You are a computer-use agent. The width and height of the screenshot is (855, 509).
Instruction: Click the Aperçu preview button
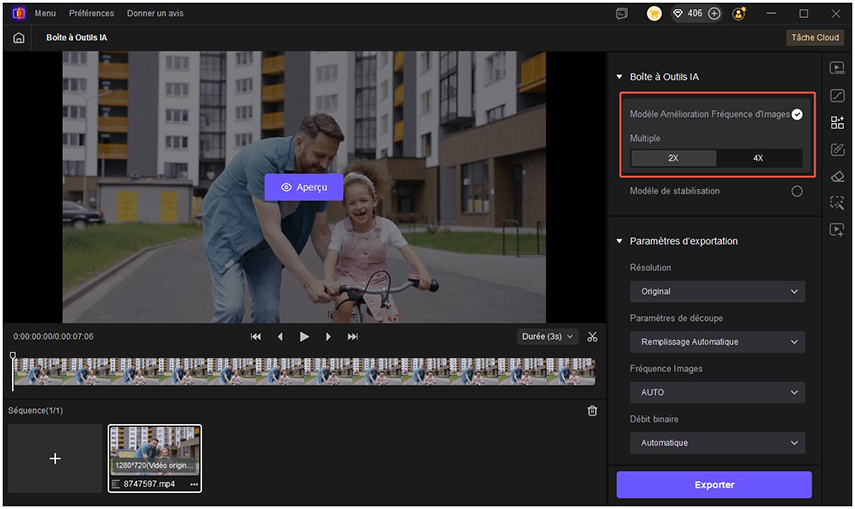pyautogui.click(x=304, y=187)
